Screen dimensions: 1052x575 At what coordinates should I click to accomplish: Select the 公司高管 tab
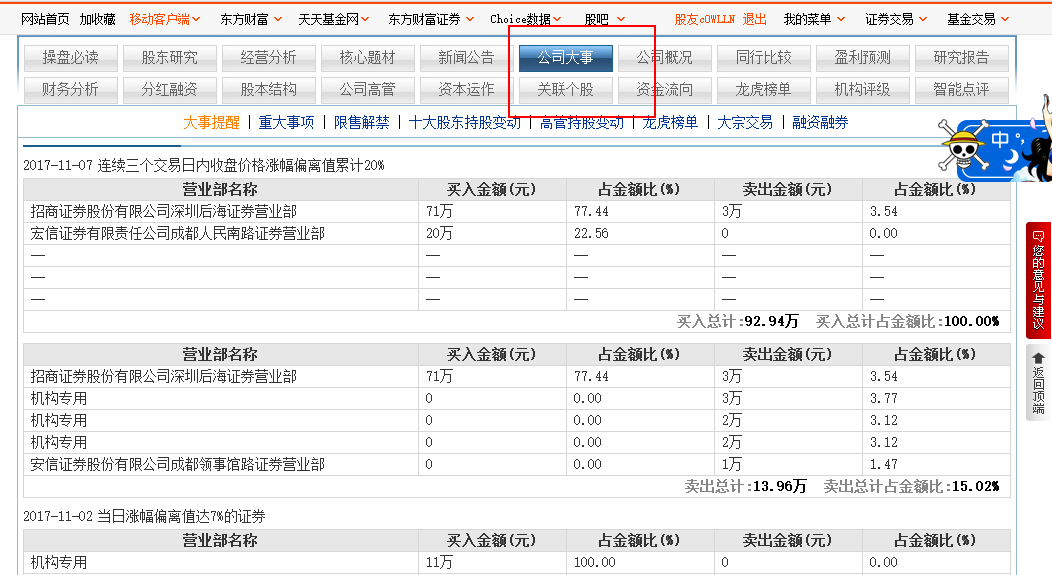pos(368,90)
